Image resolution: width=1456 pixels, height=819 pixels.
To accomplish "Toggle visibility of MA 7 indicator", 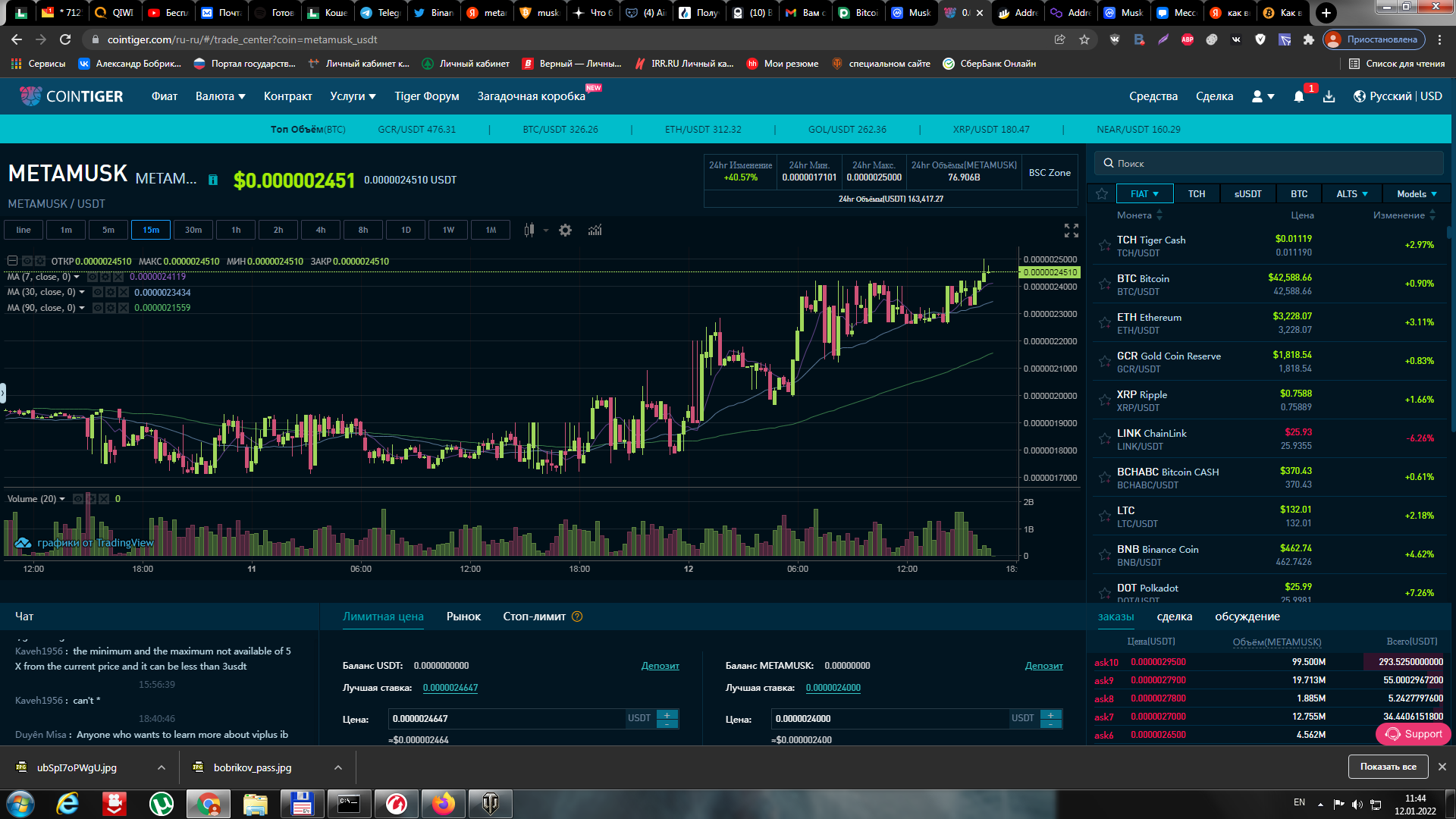I will point(93,277).
